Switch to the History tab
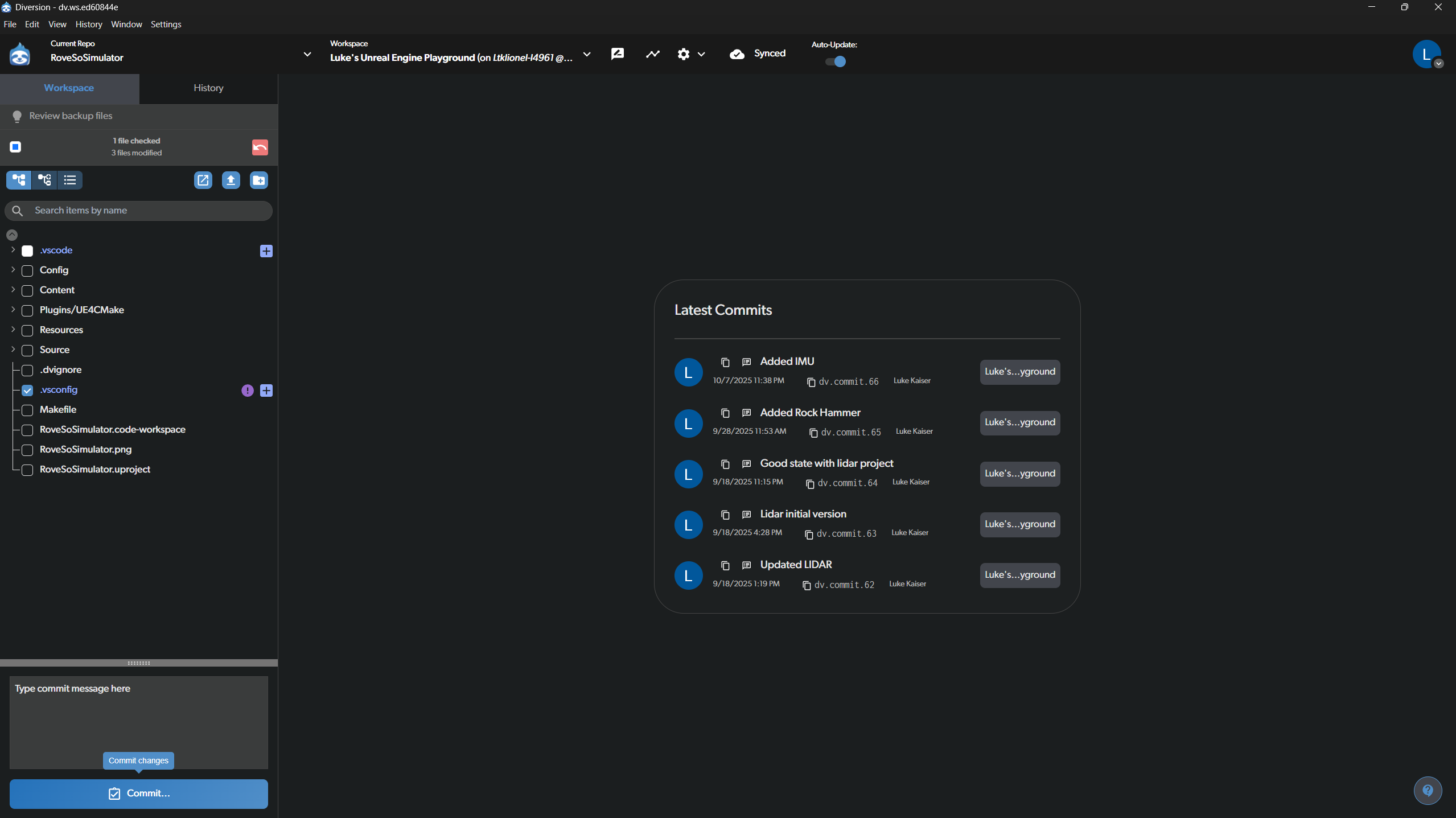 click(208, 88)
